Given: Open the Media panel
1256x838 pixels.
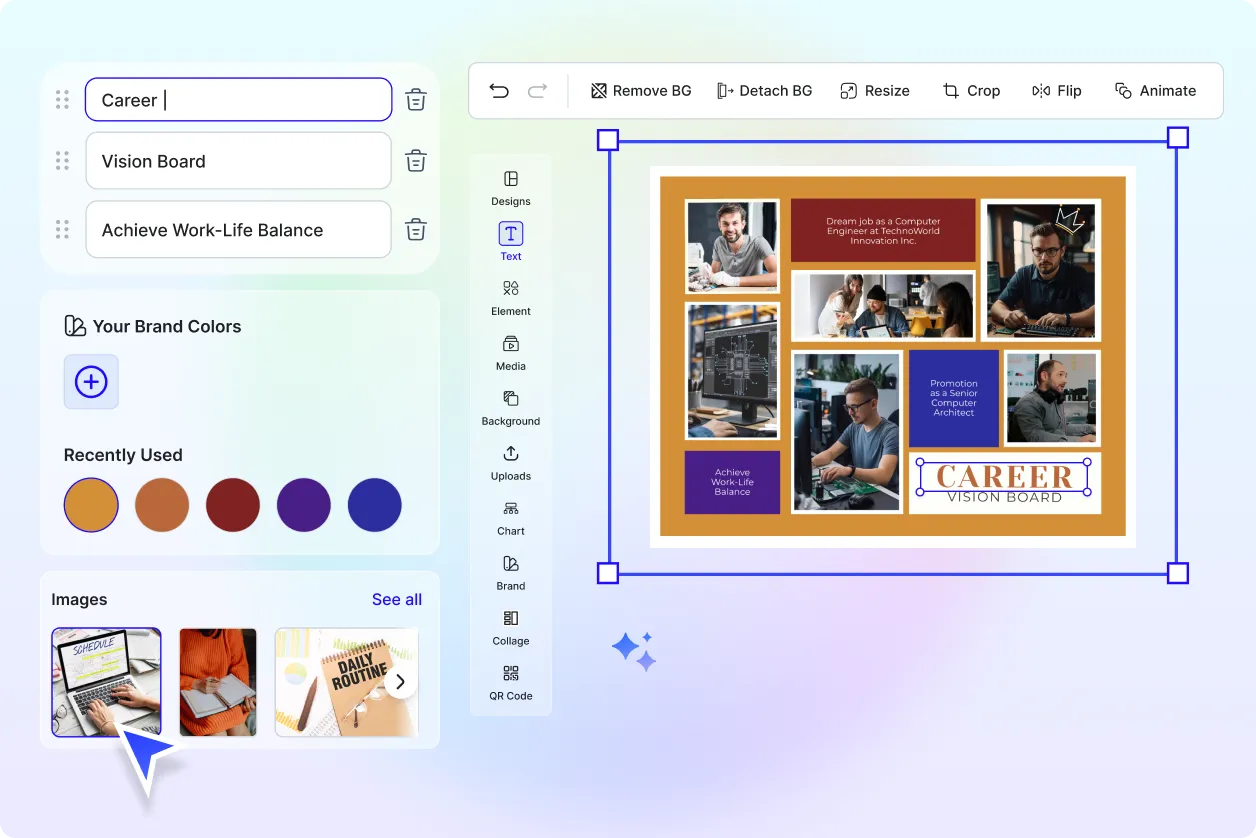Looking at the screenshot, I should pos(511,352).
